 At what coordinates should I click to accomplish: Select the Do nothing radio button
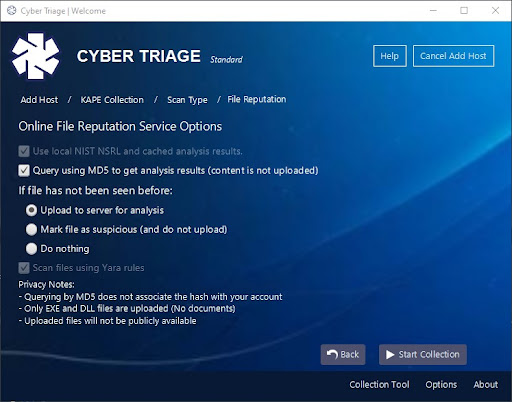31,249
